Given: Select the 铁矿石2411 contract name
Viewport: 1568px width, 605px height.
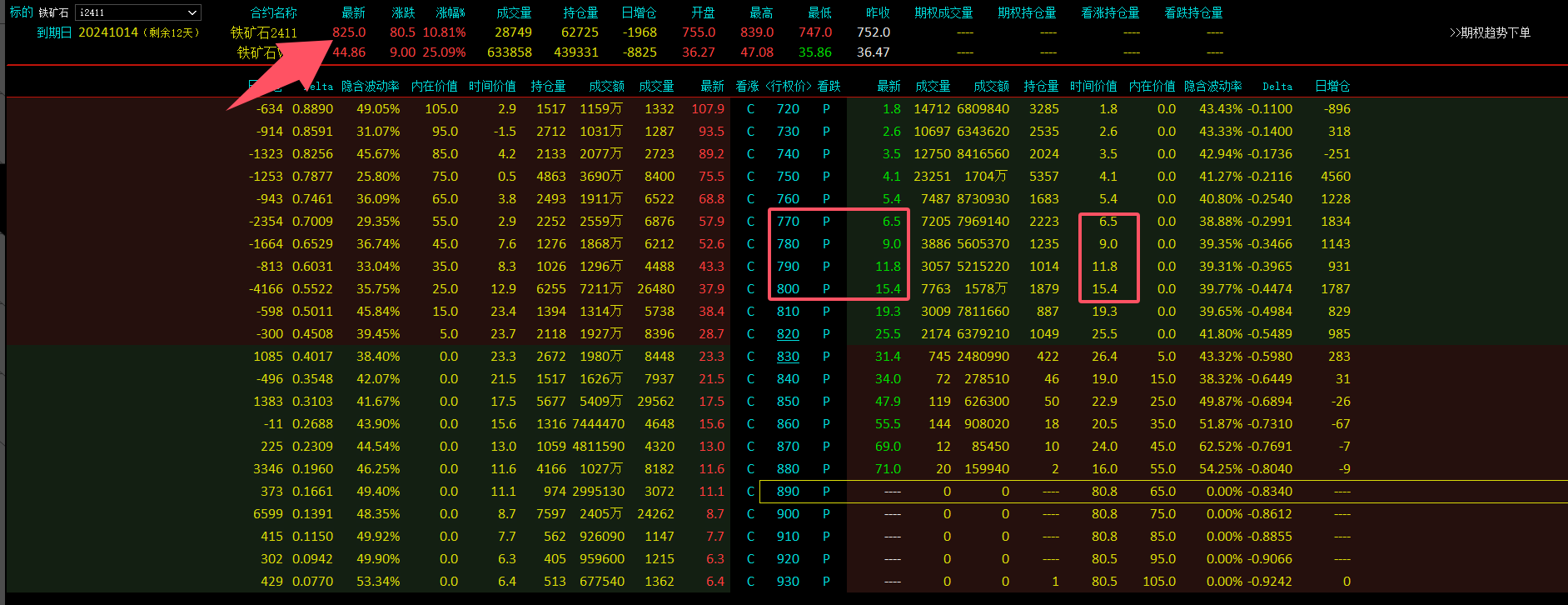Looking at the screenshot, I should pyautogui.click(x=263, y=32).
